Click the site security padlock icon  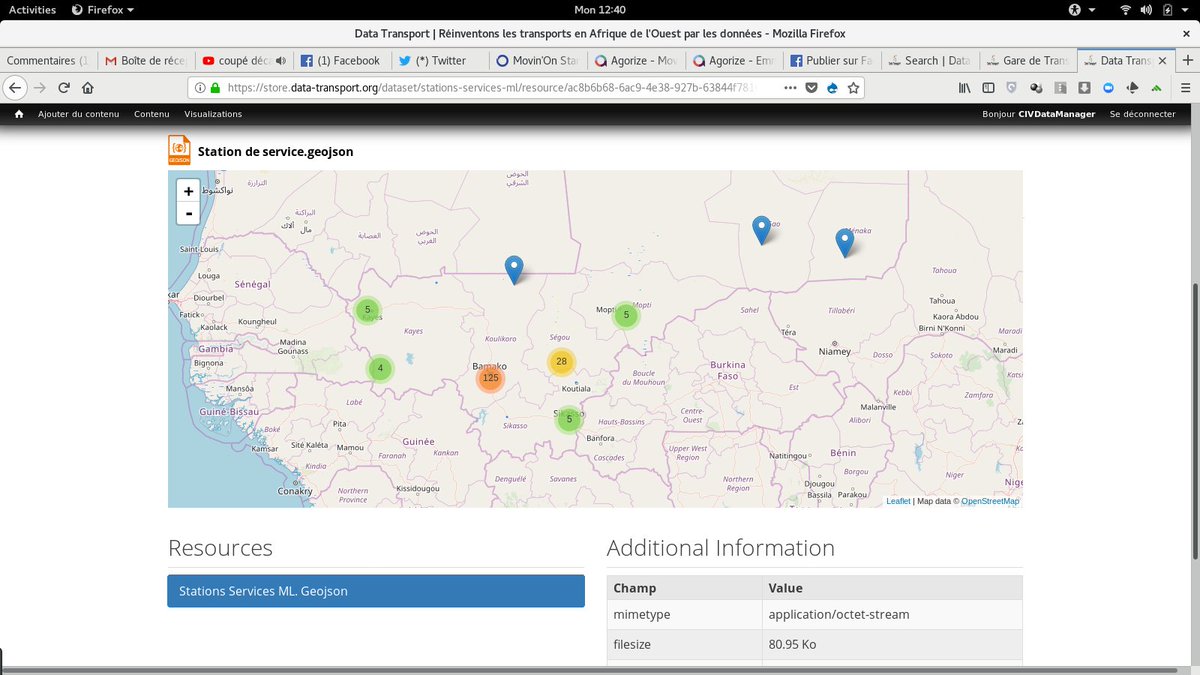pyautogui.click(x=216, y=88)
